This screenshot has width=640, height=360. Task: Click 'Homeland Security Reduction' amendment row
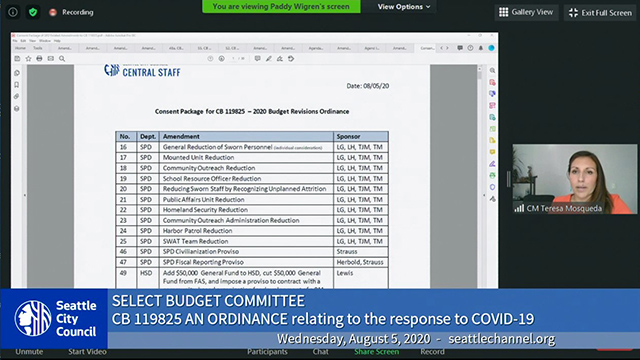[x=252, y=210]
